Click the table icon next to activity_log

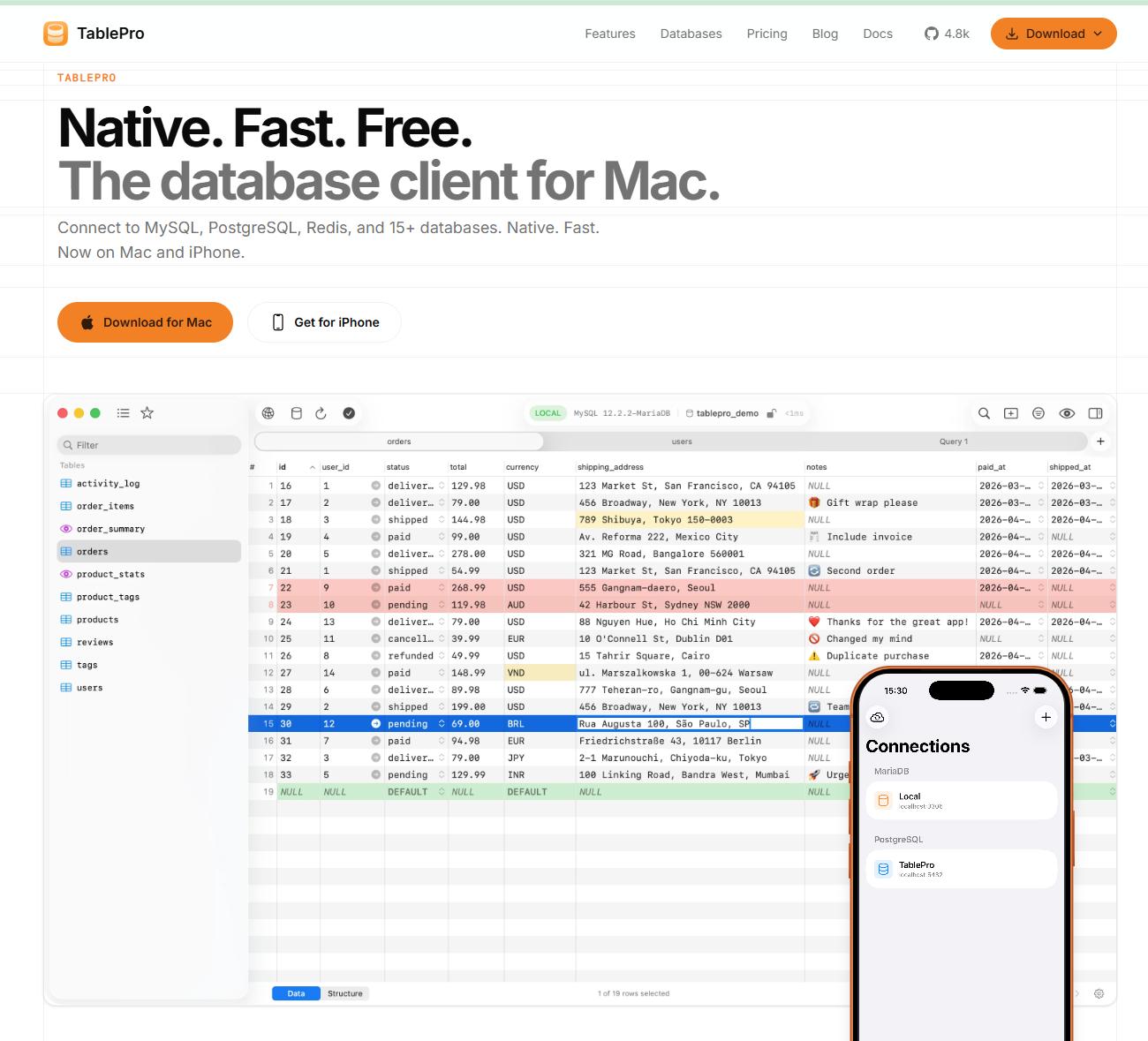(x=65, y=484)
